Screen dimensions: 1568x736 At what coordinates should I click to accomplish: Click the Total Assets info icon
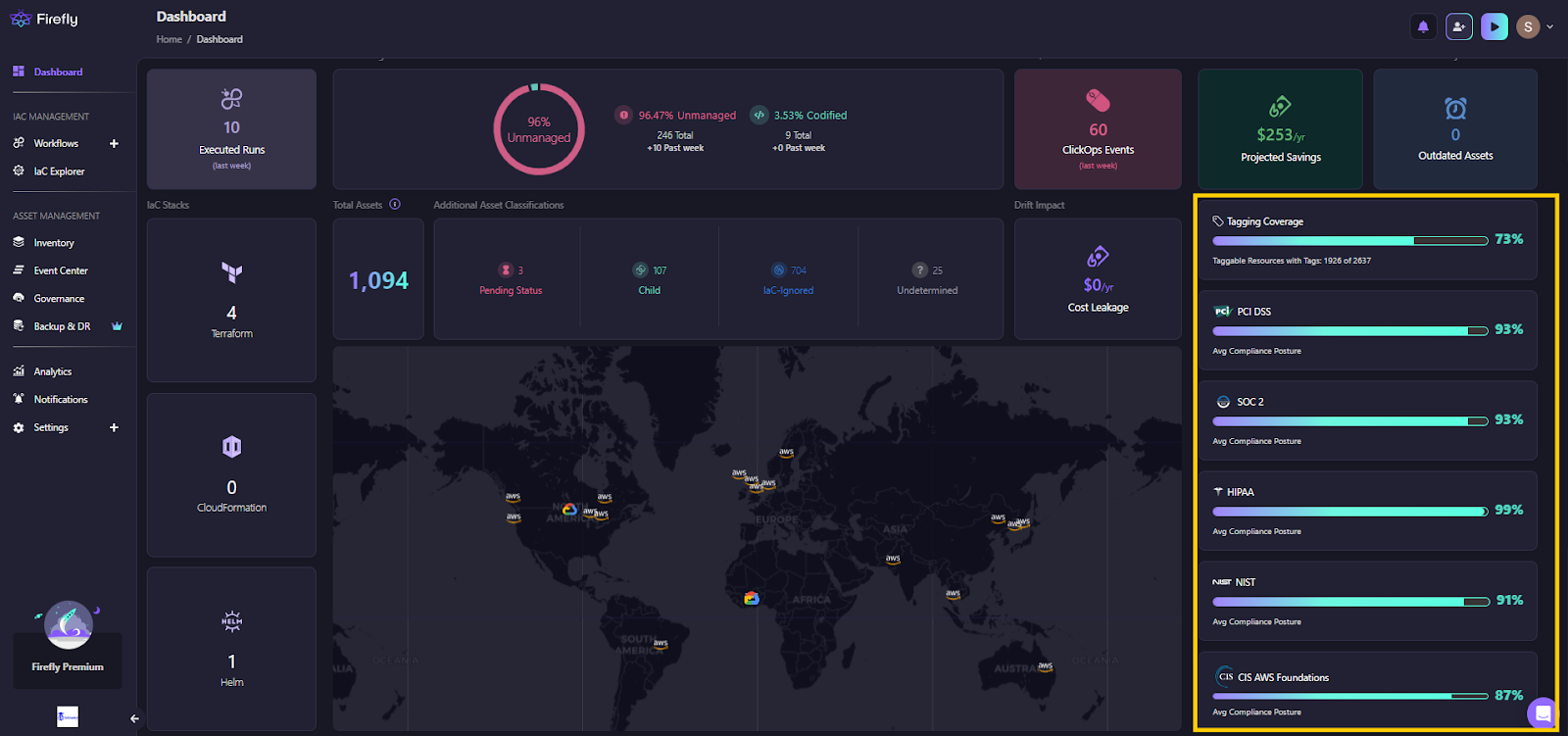[x=395, y=204]
